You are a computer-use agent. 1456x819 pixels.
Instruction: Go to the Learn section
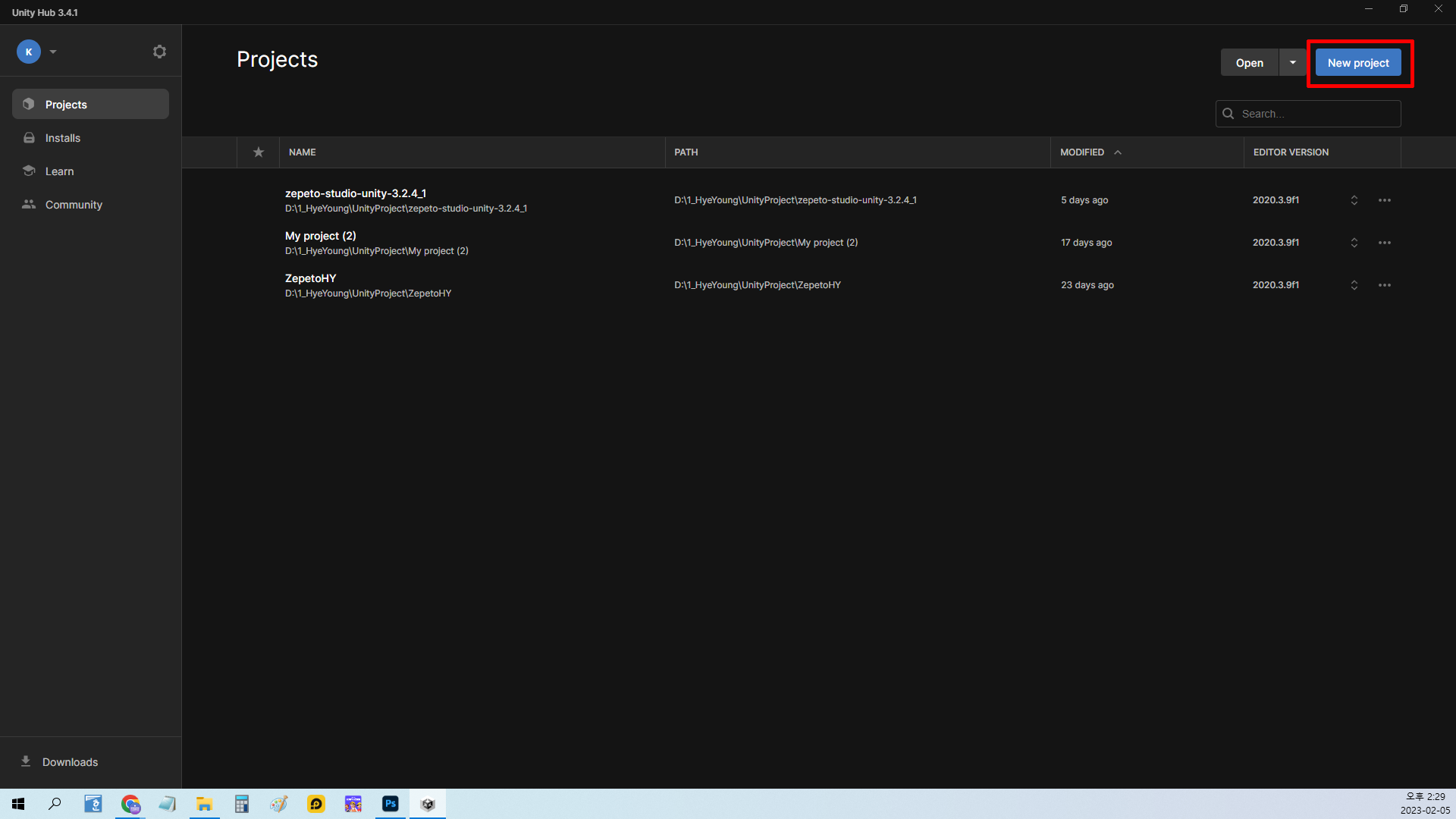point(59,171)
